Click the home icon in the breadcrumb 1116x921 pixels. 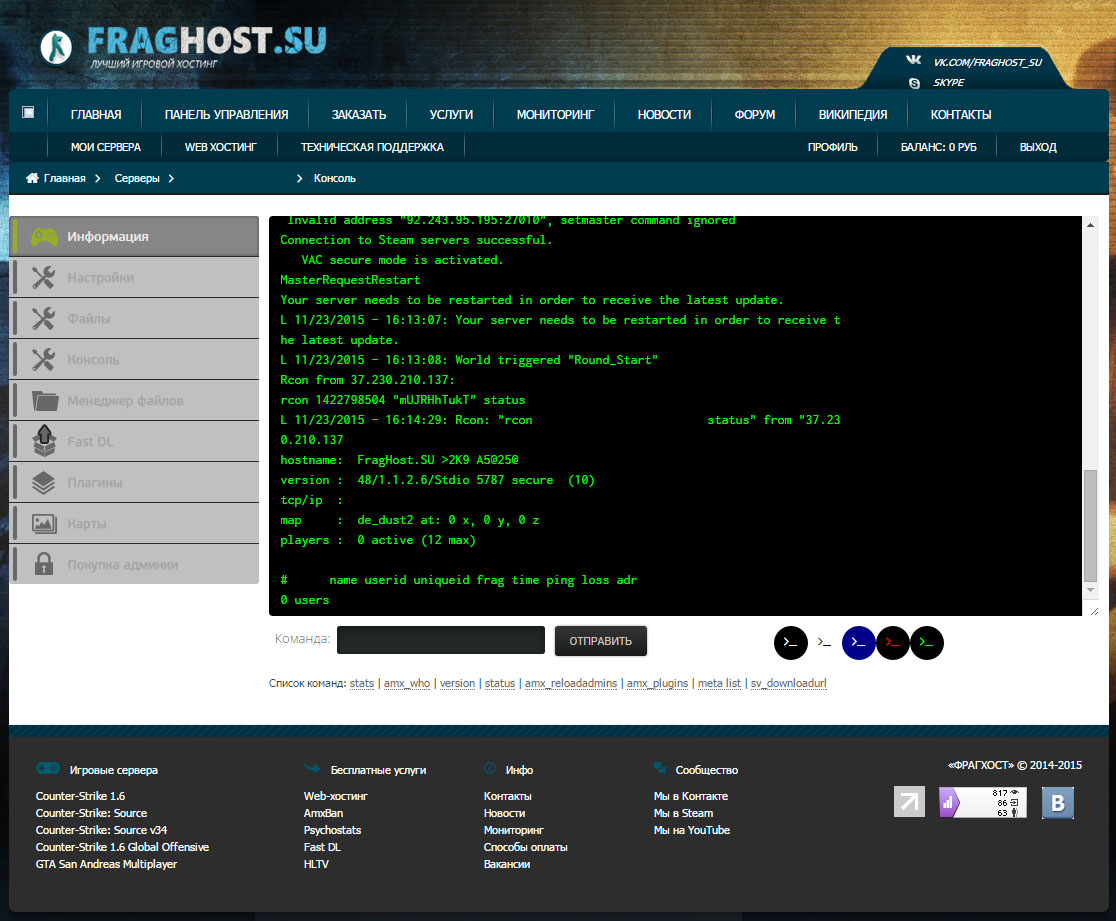point(32,178)
